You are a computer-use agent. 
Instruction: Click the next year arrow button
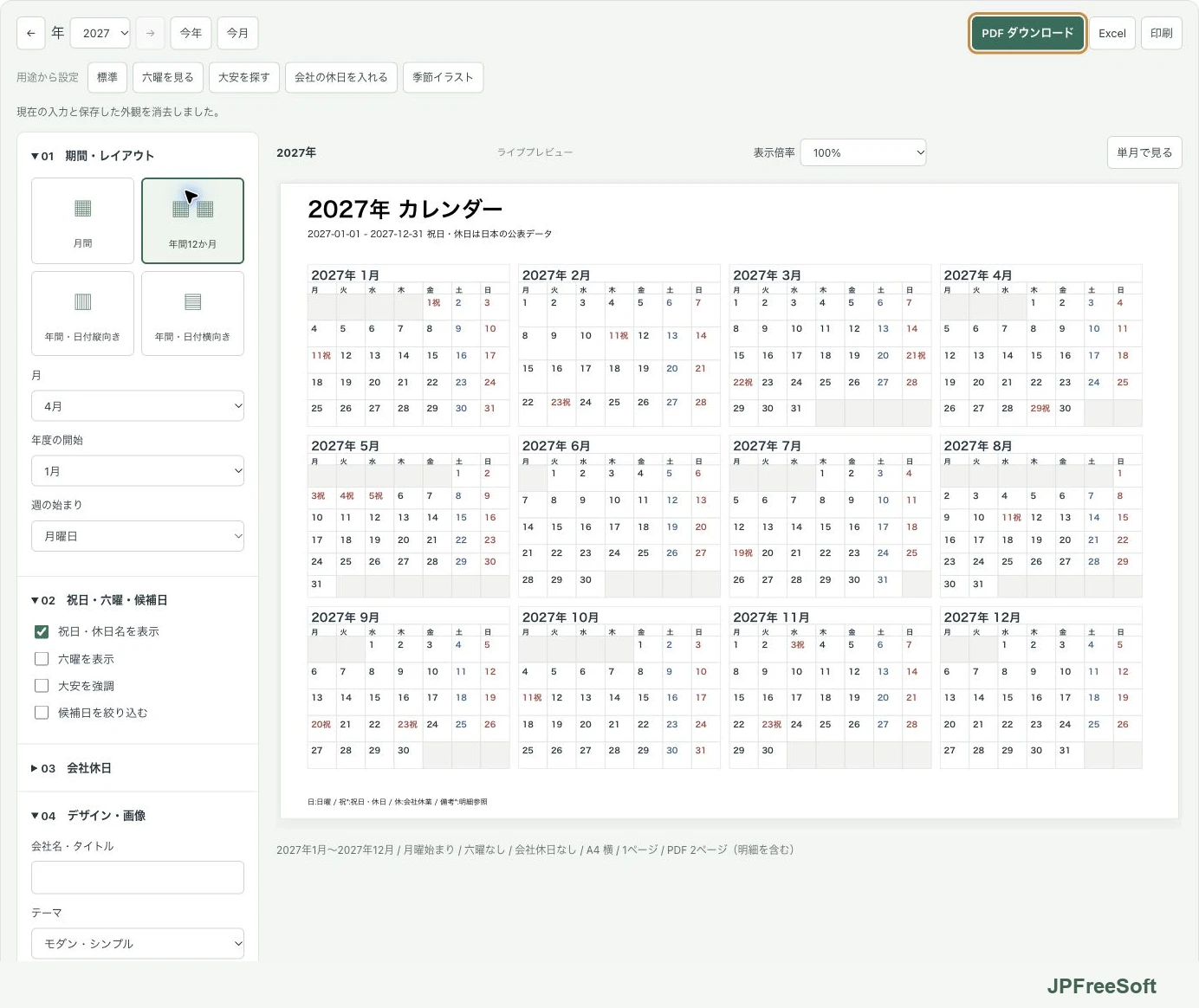pyautogui.click(x=150, y=33)
